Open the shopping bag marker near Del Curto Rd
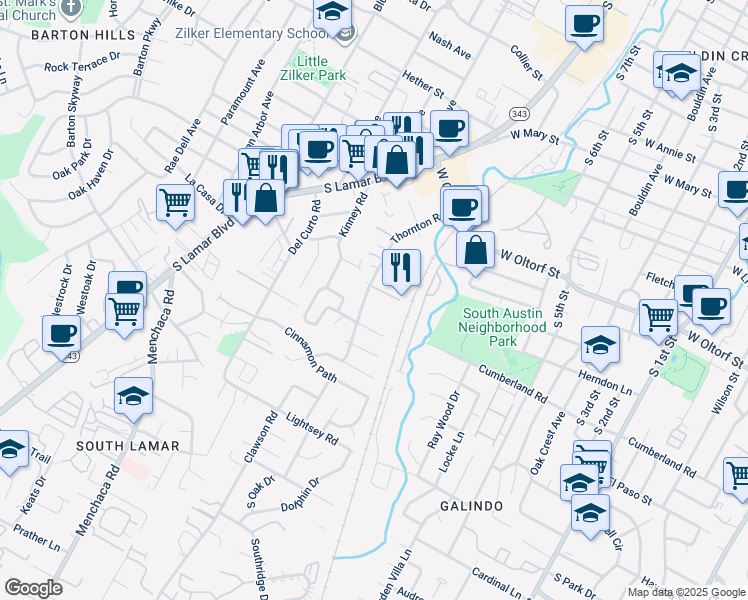748x600 pixels. pyautogui.click(x=266, y=201)
